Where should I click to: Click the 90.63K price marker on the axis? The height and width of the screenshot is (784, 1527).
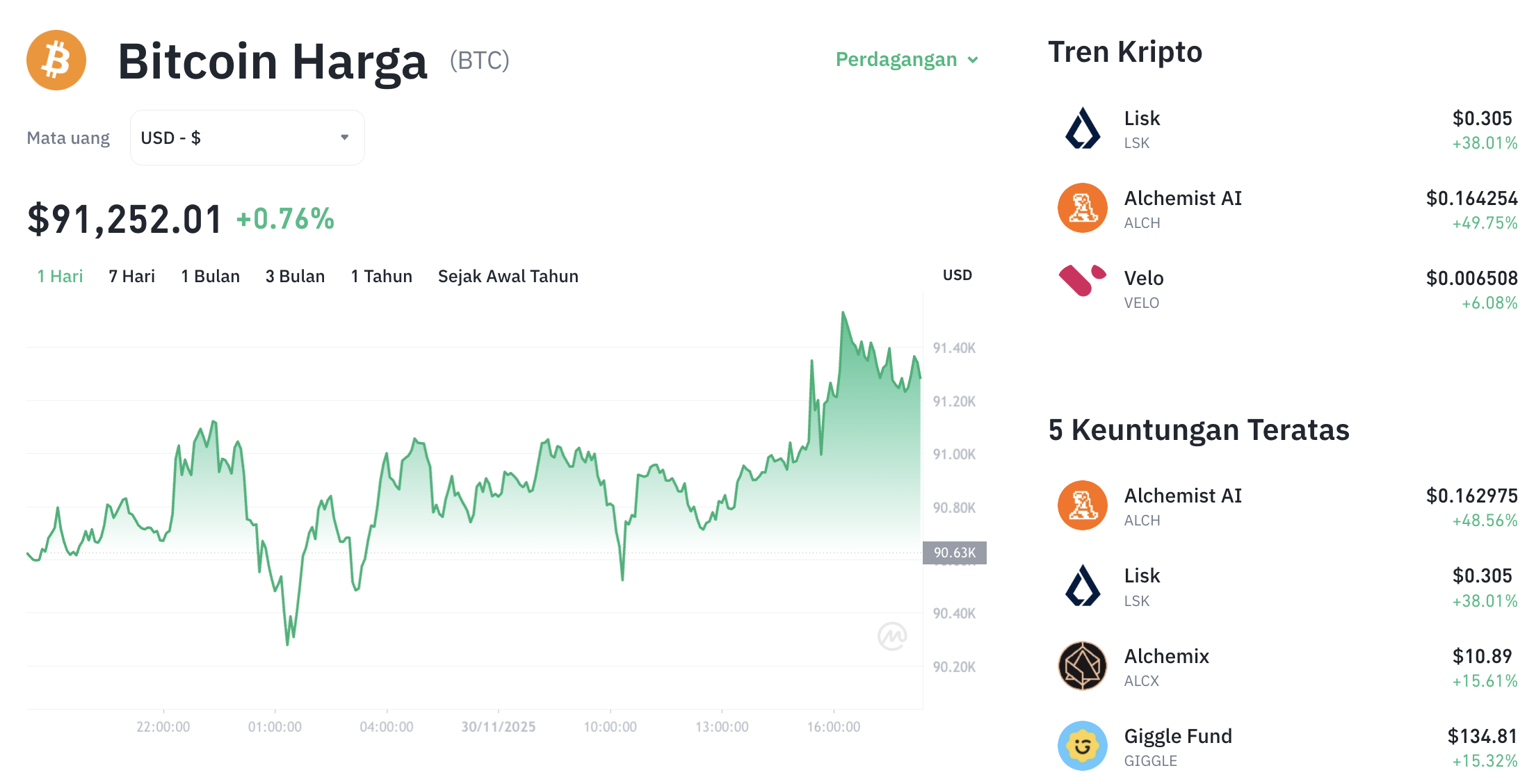pos(953,553)
